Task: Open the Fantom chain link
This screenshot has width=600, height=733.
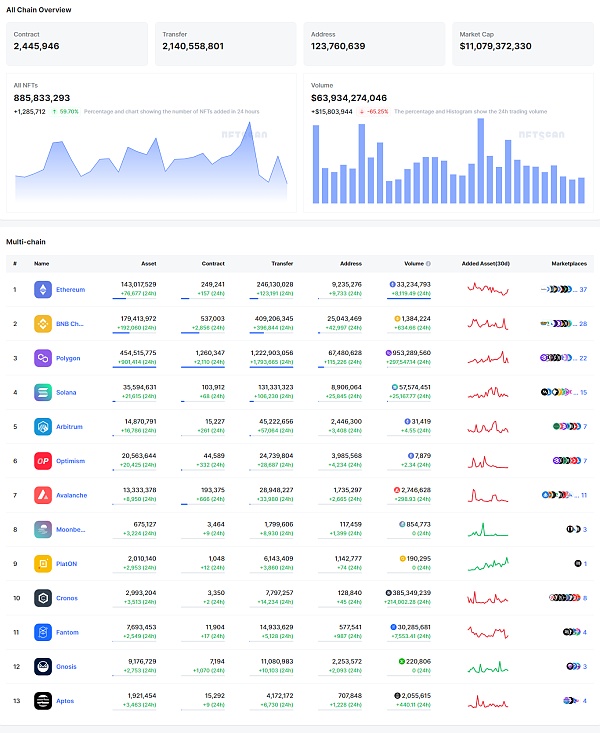Action: [67, 632]
